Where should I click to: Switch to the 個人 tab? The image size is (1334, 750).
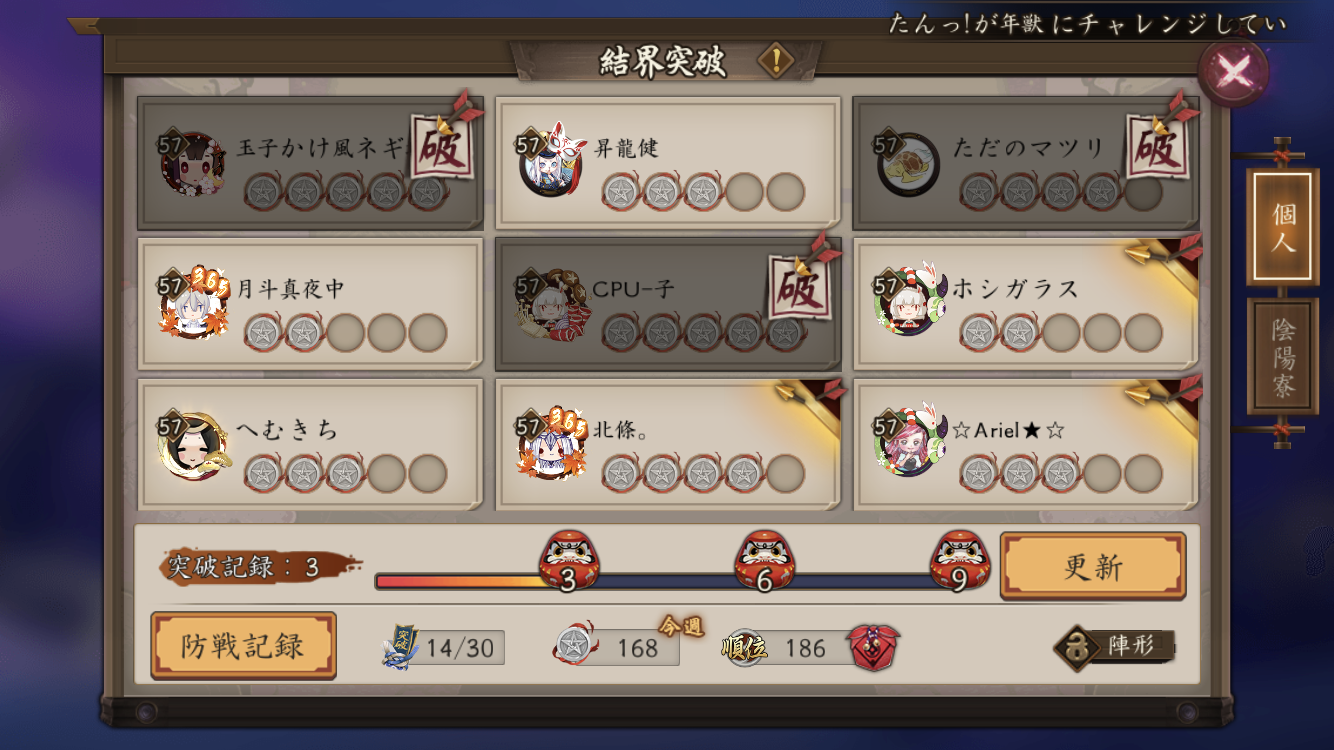coord(1283,228)
